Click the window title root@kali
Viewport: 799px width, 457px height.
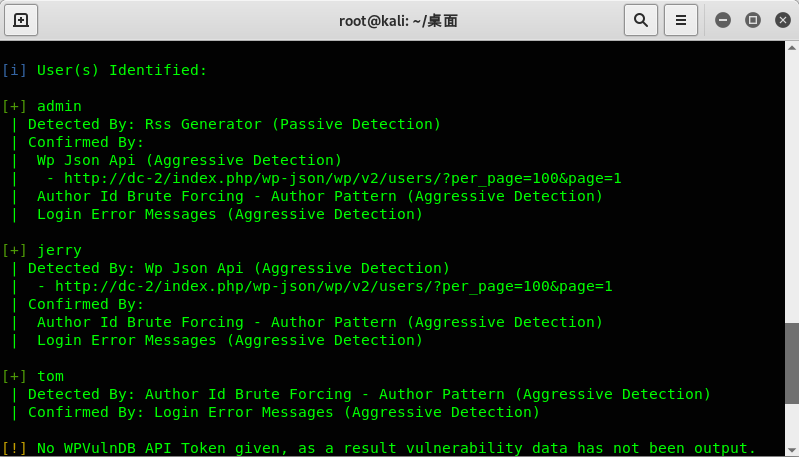(x=398, y=21)
